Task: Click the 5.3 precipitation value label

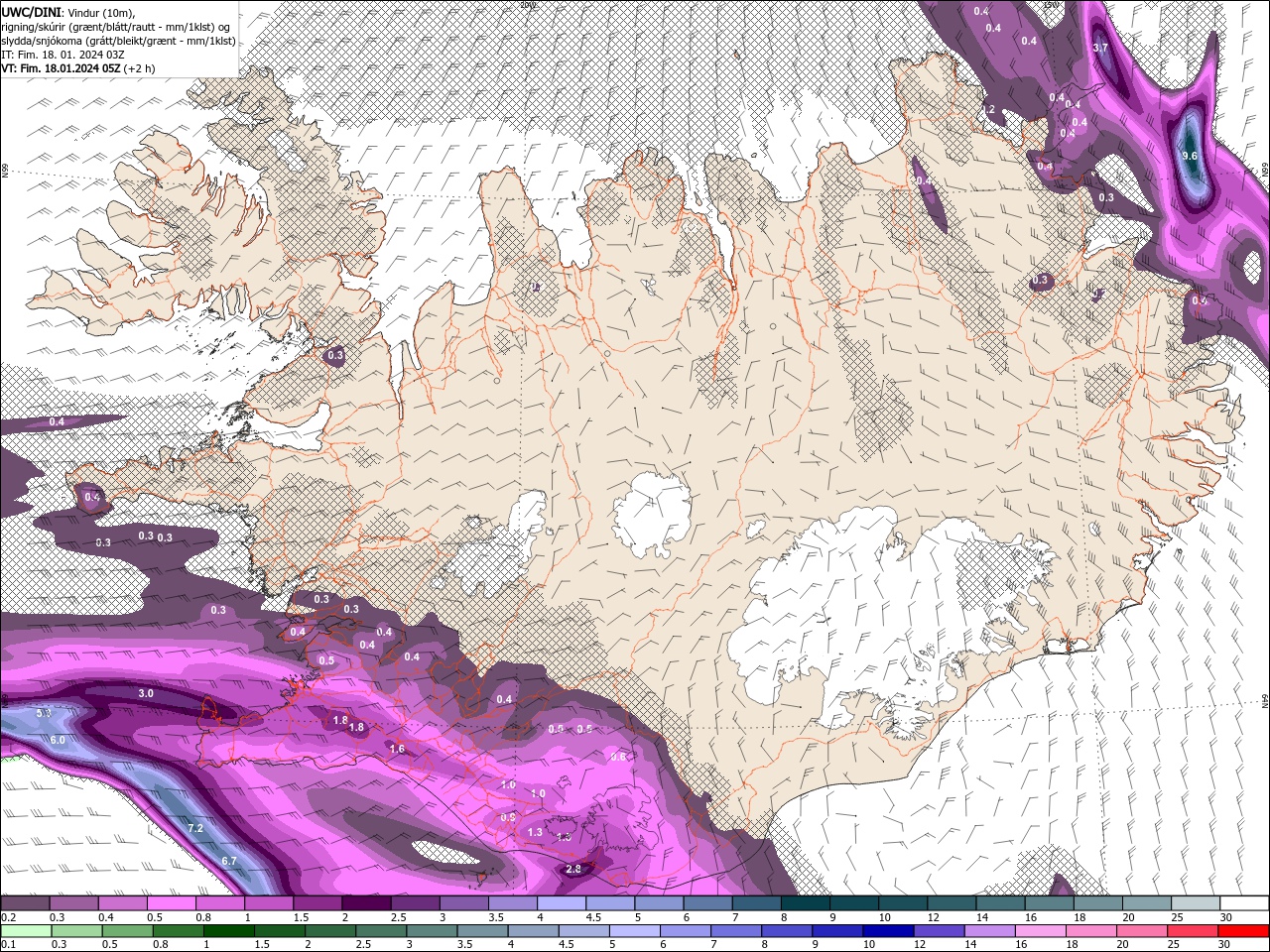Action: click(x=44, y=713)
